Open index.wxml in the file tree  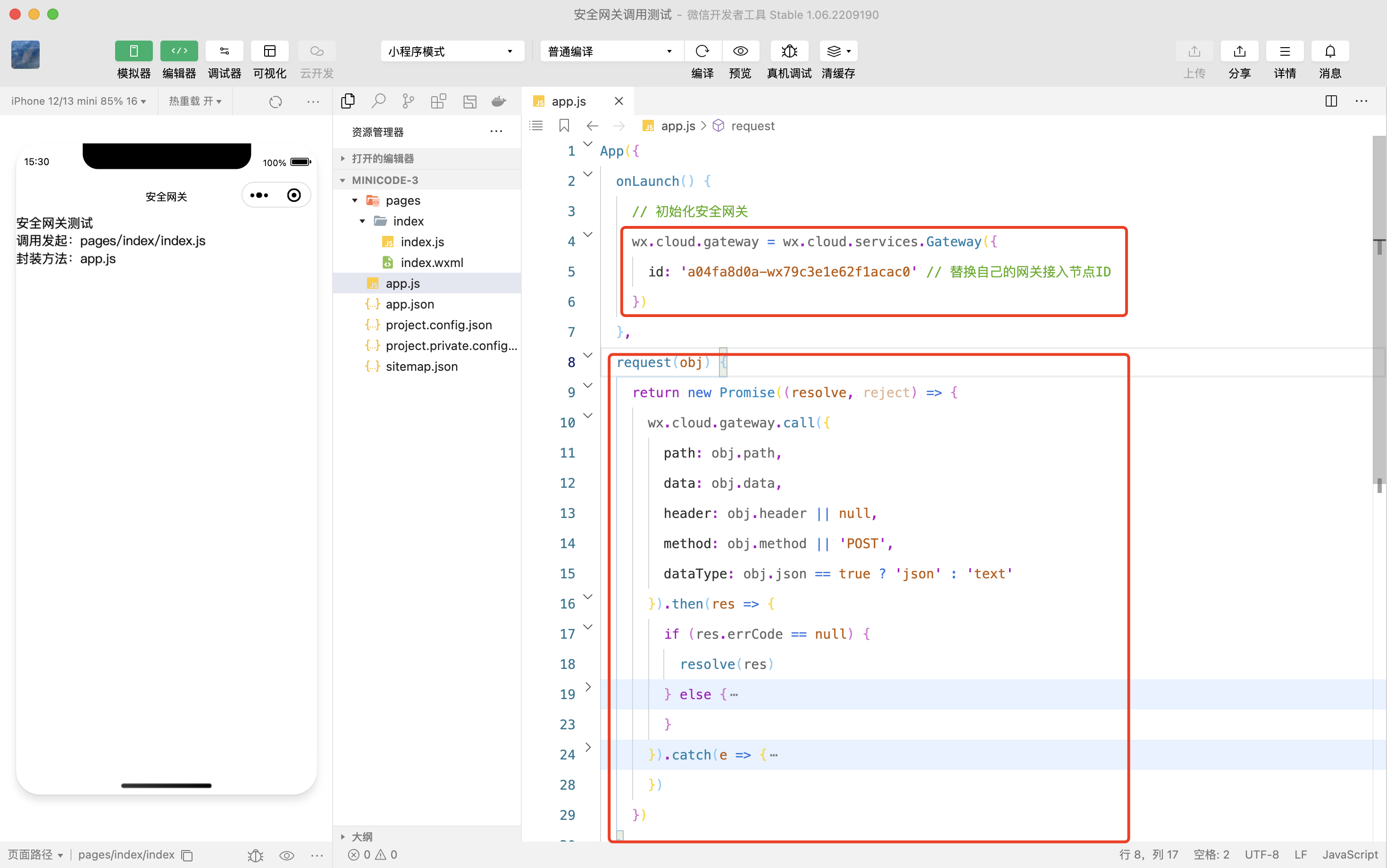[x=431, y=263]
